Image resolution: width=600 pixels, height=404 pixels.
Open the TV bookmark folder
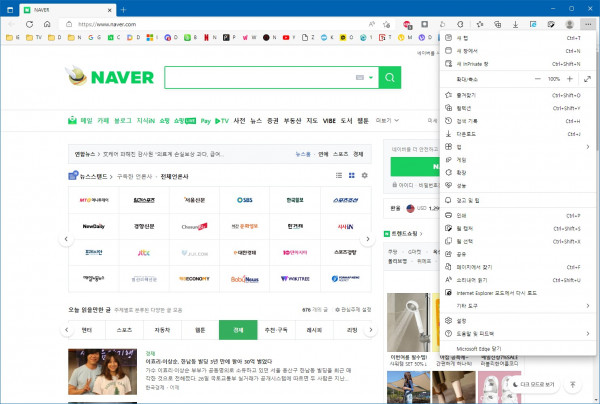34,37
